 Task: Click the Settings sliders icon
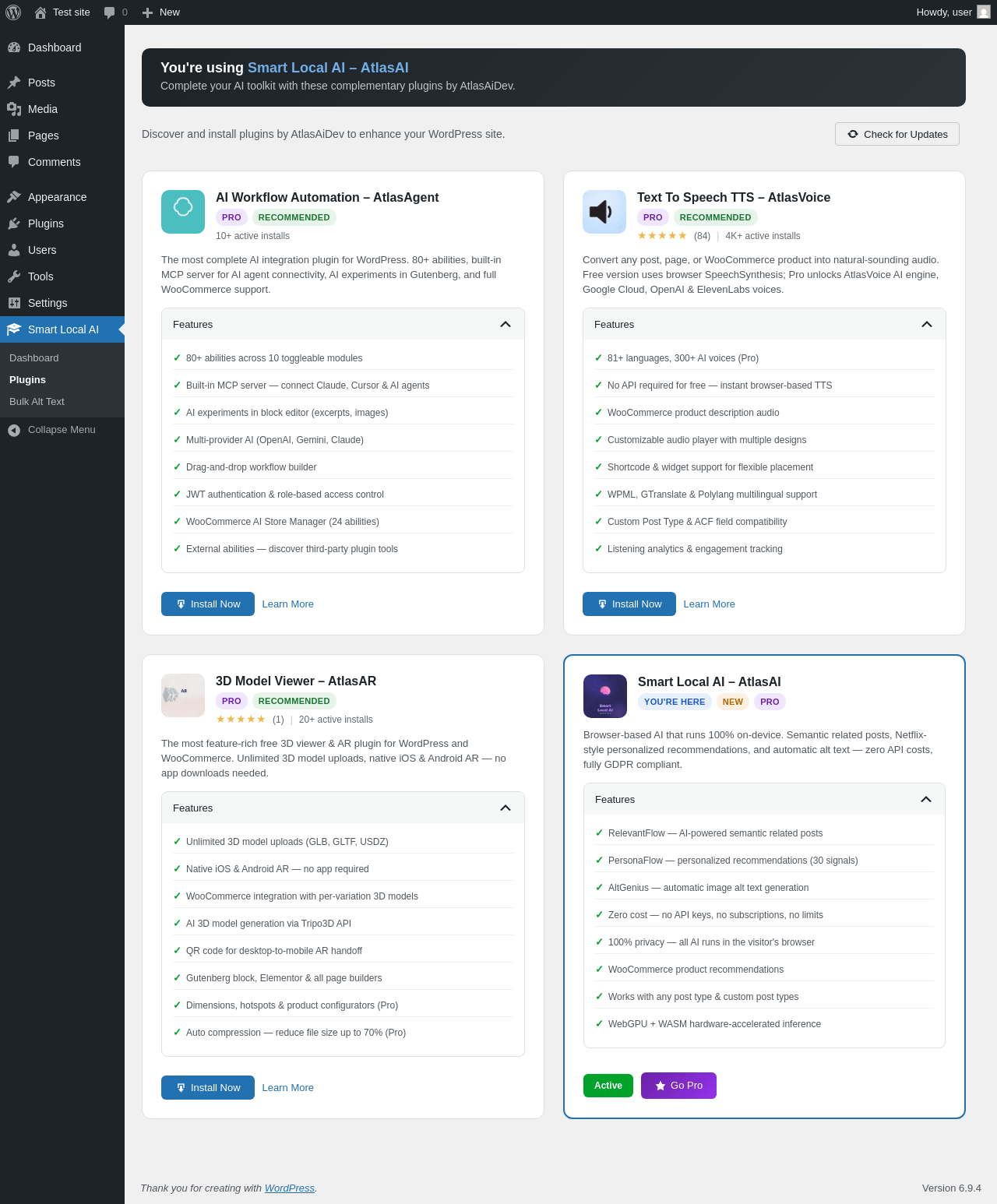(14, 303)
